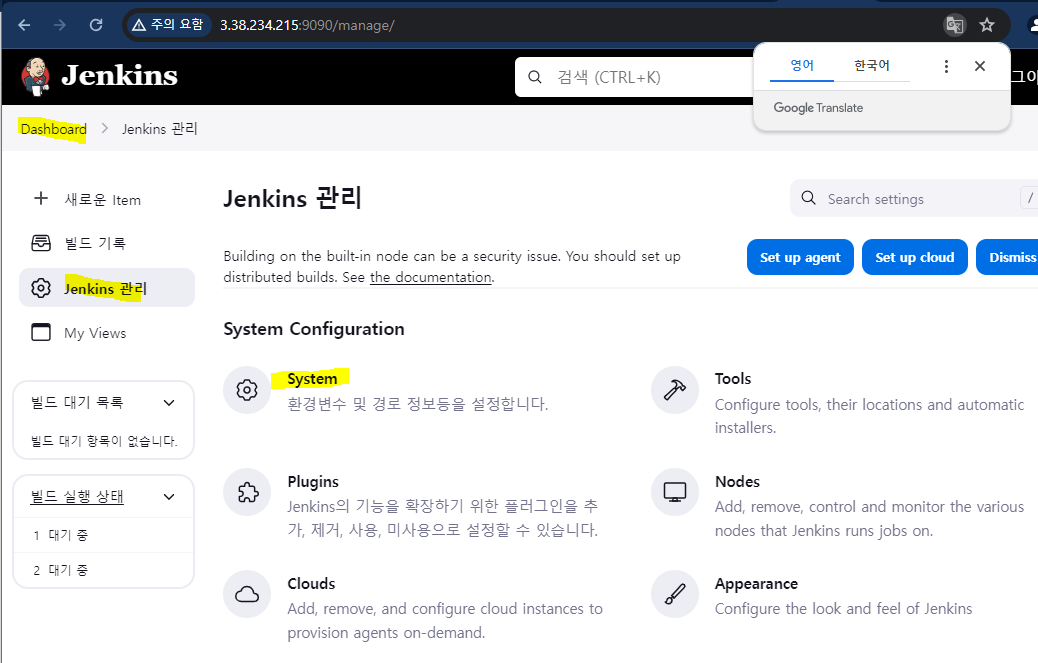Click the Set up agent button
Viewport: 1038px width, 663px height.
(x=800, y=257)
